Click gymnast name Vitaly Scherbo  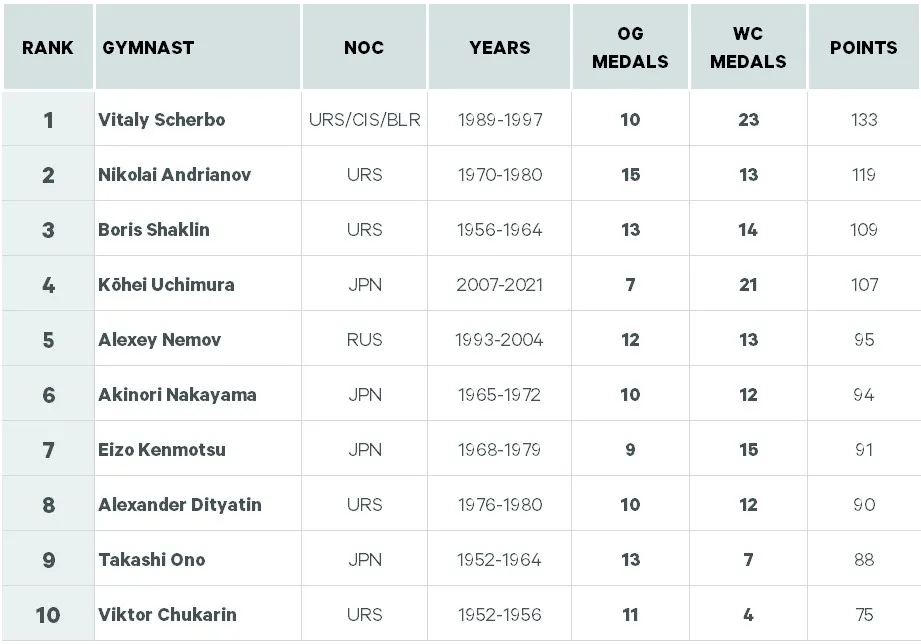point(162,120)
